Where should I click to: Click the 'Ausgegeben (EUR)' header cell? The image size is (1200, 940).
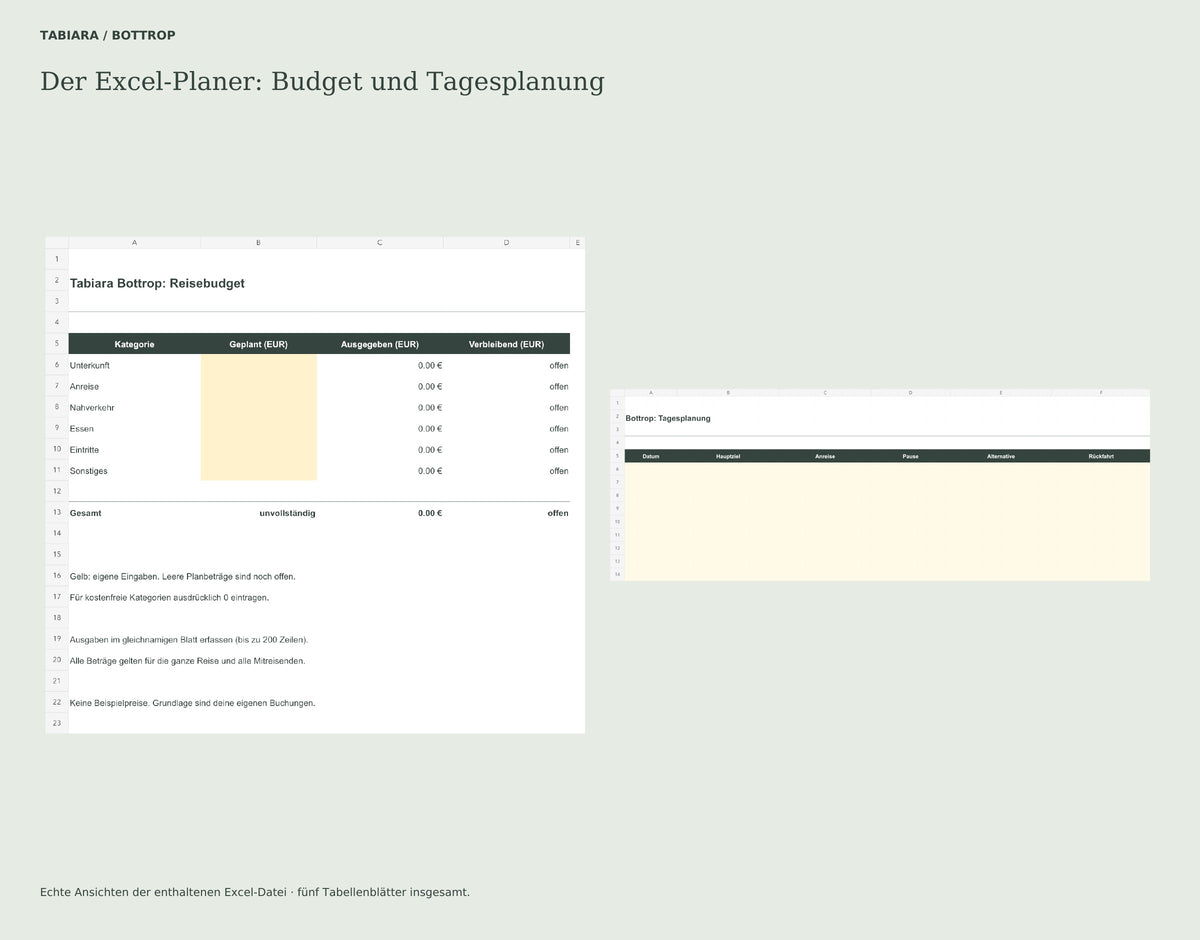pos(379,344)
